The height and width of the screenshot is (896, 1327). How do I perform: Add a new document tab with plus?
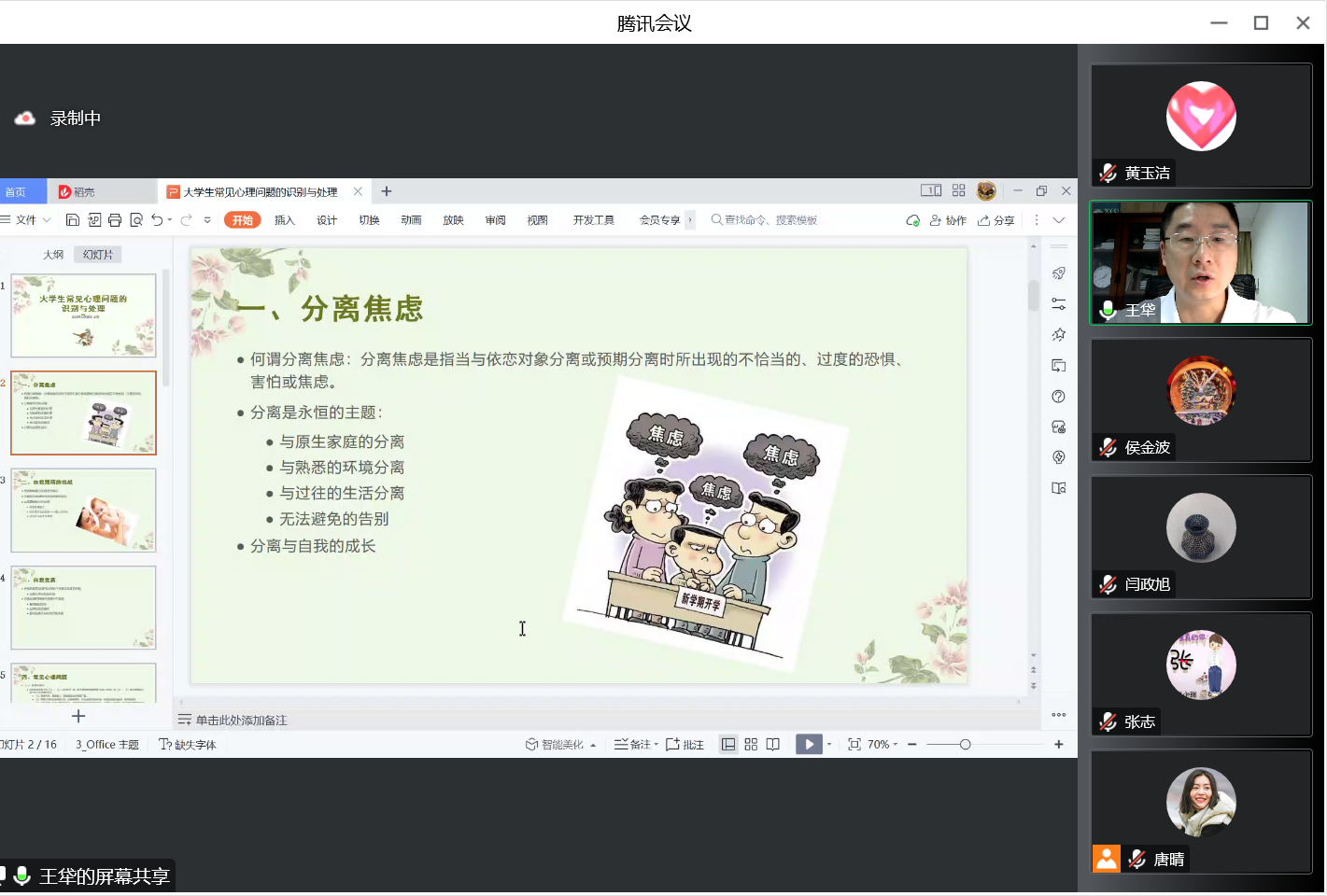[387, 191]
